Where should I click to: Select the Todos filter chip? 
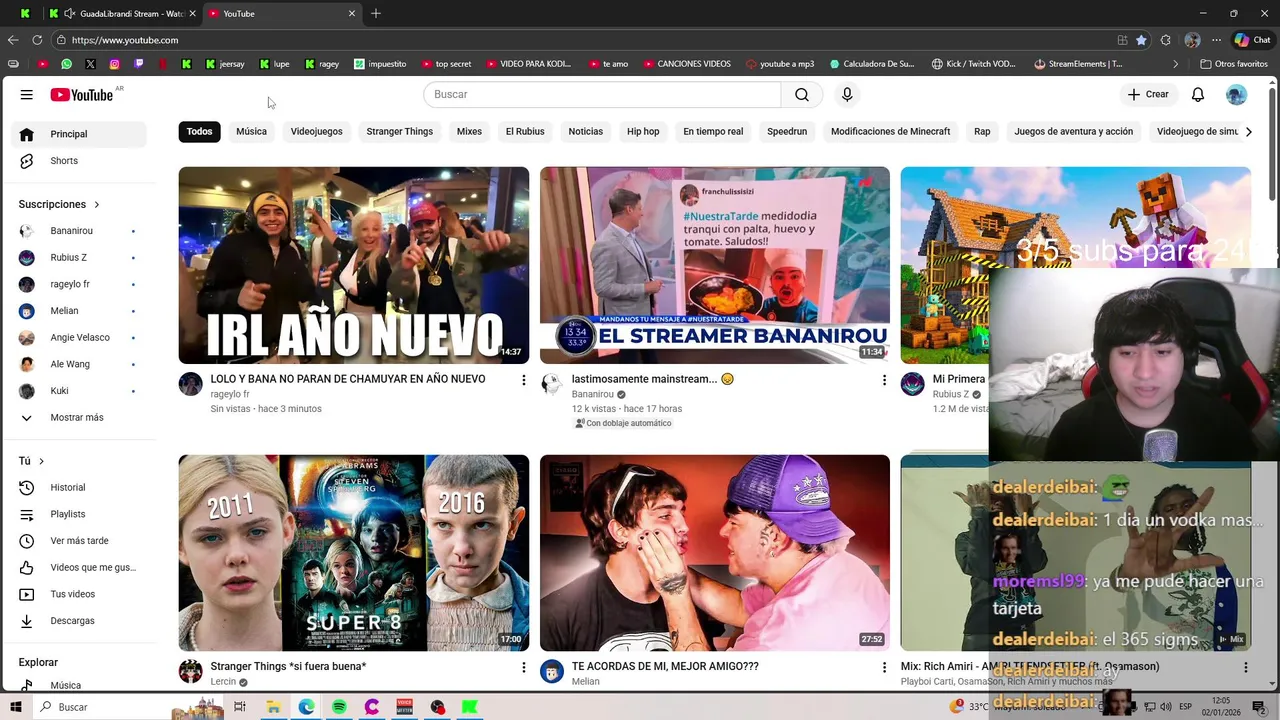pos(199,131)
